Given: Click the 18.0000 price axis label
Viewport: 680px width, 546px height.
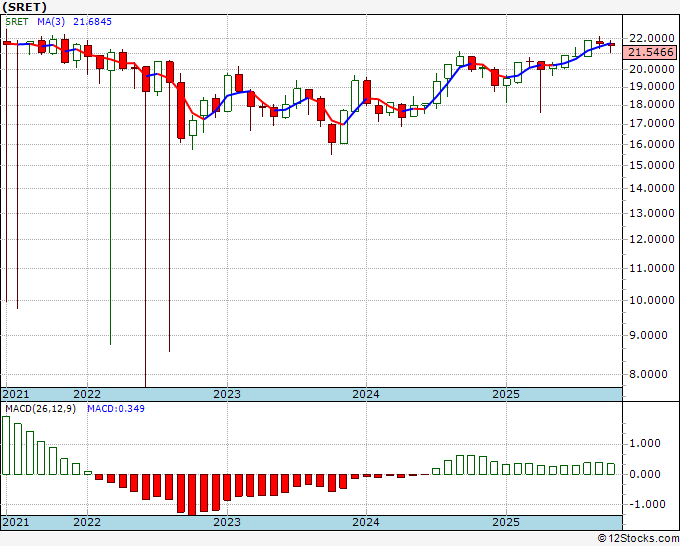Looking at the screenshot, I should 651,105.
